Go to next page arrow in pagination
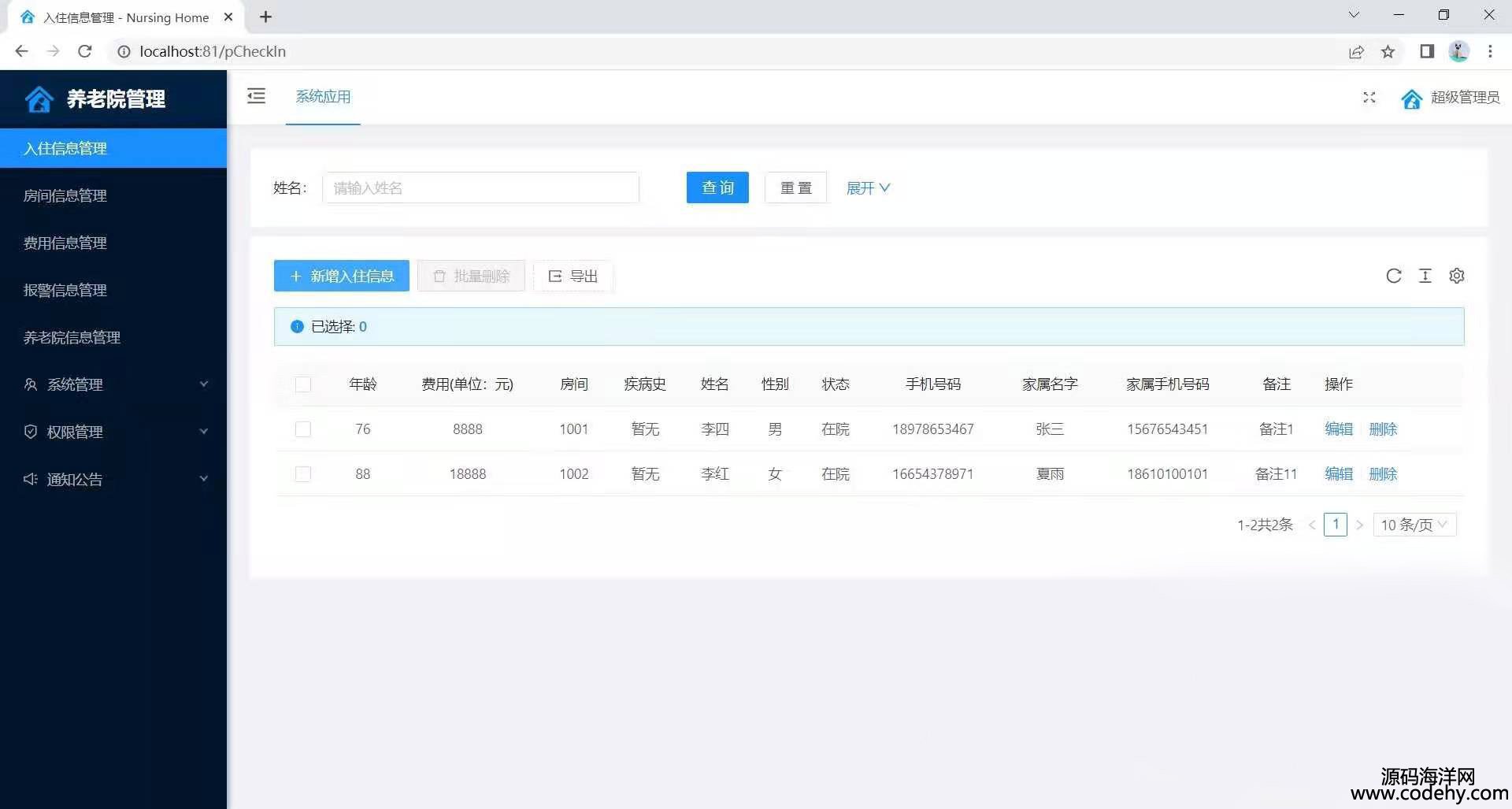This screenshot has width=1512, height=809. pos(1359,525)
